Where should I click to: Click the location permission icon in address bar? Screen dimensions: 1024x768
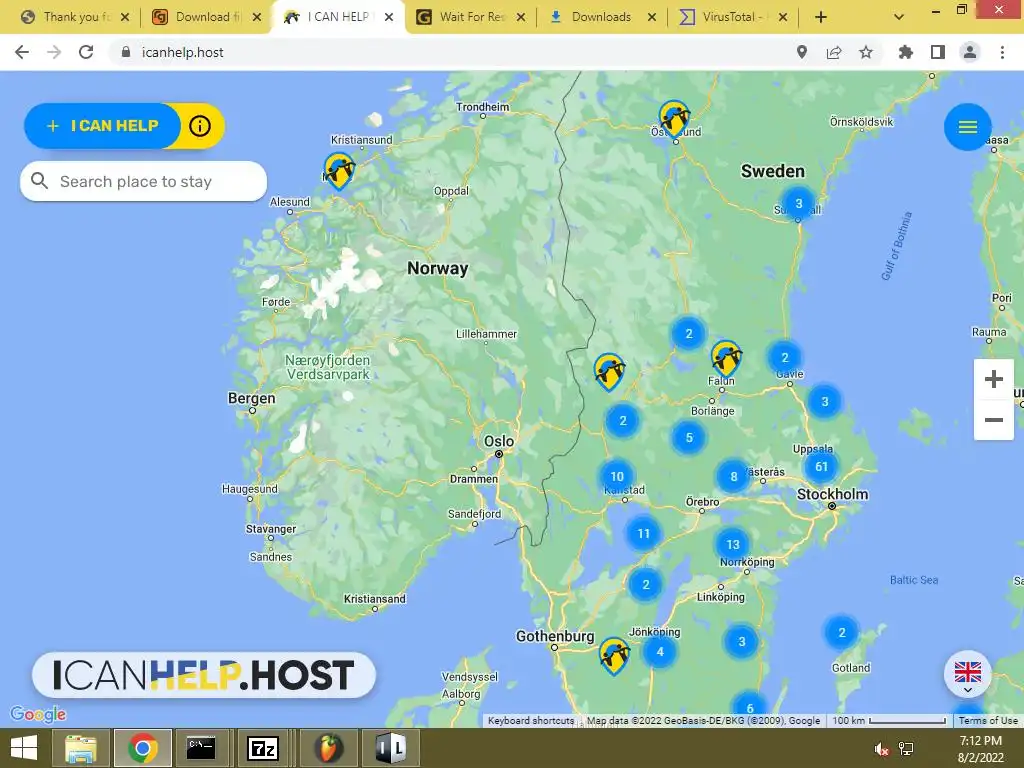801,52
